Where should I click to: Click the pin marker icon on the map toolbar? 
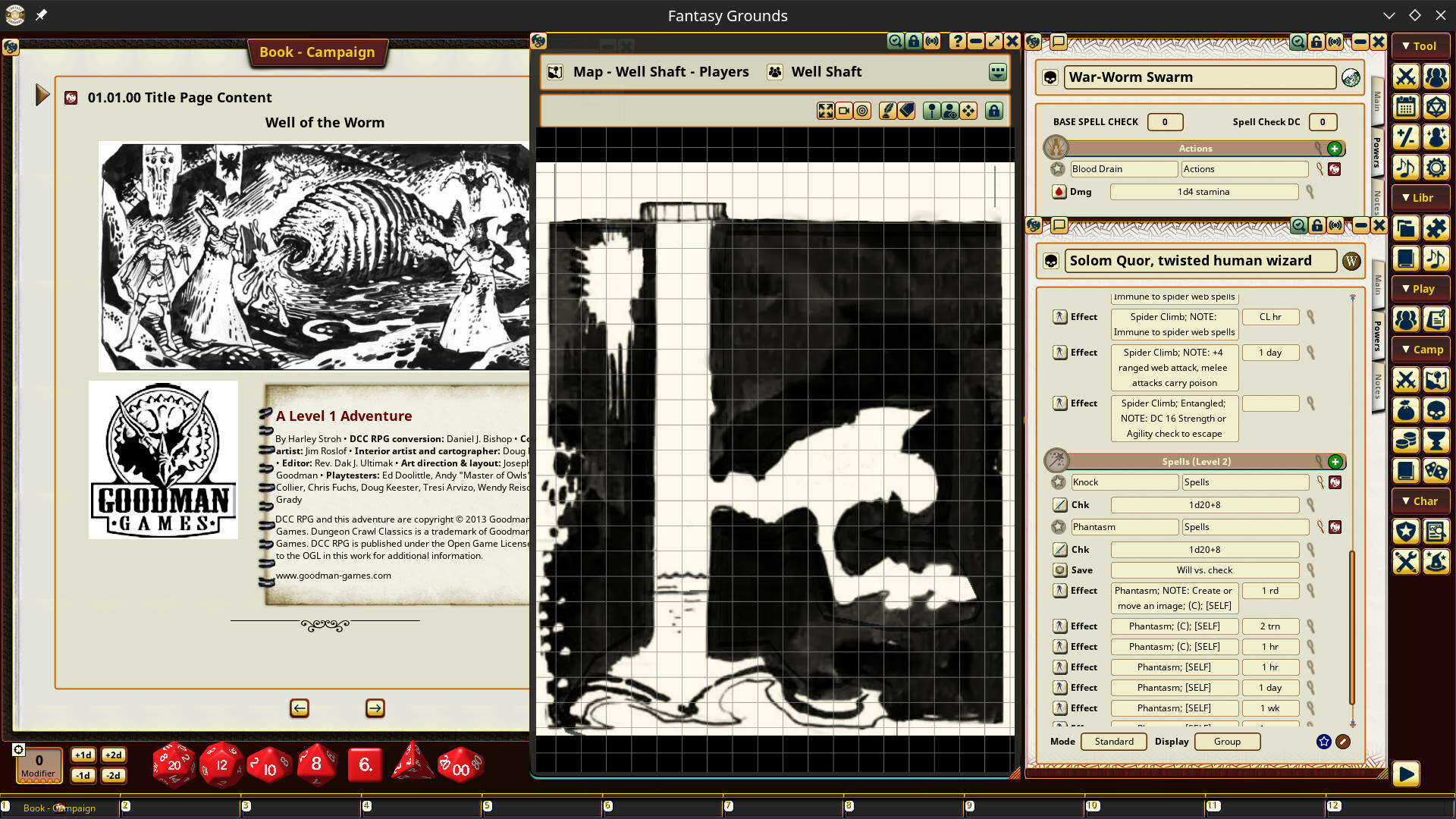point(931,110)
